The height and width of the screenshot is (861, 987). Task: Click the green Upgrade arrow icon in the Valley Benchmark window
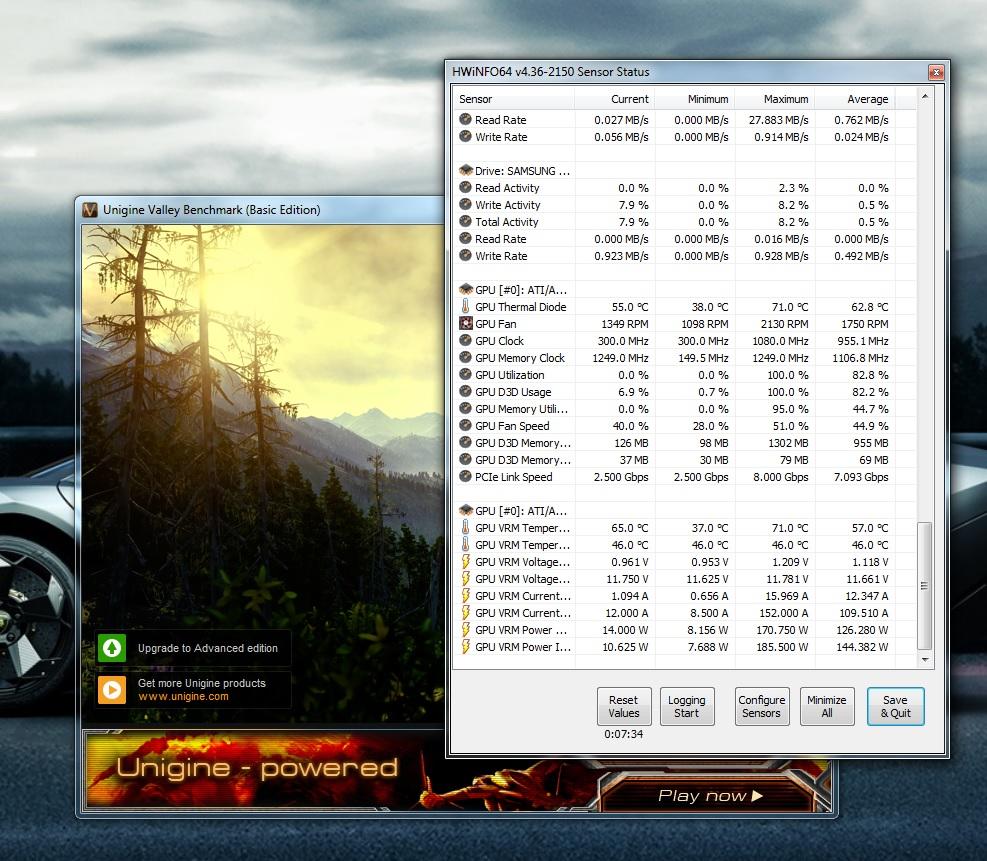coord(112,648)
